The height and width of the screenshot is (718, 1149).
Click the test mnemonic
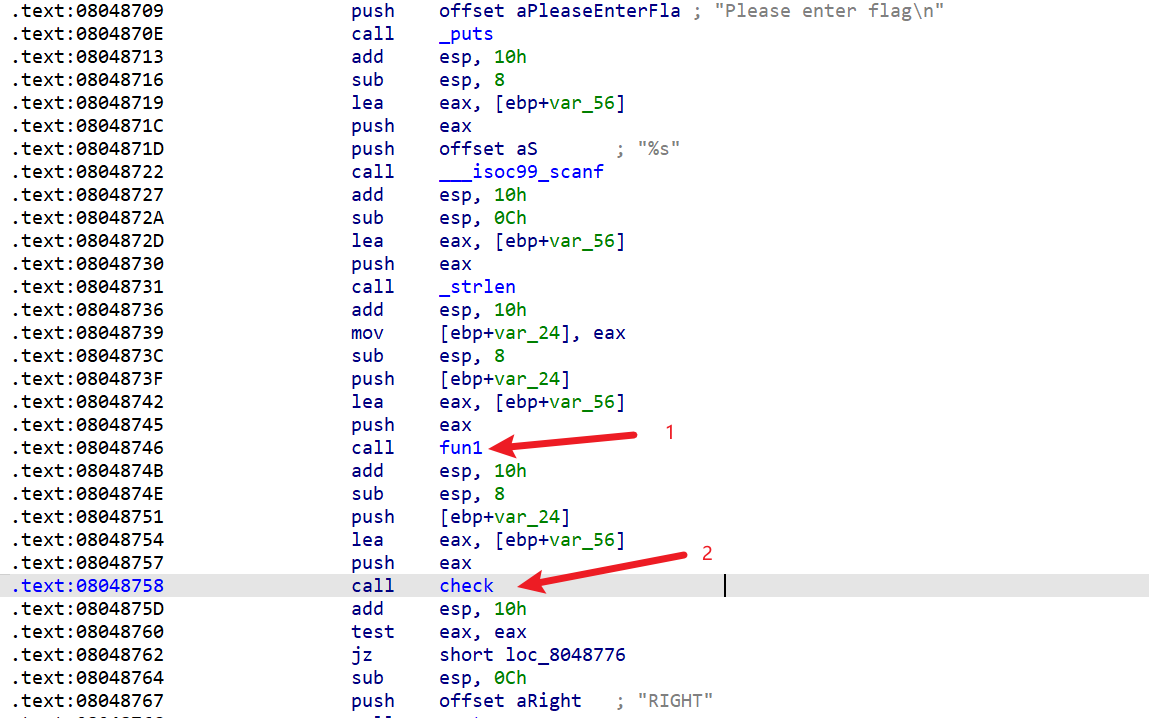point(372,632)
